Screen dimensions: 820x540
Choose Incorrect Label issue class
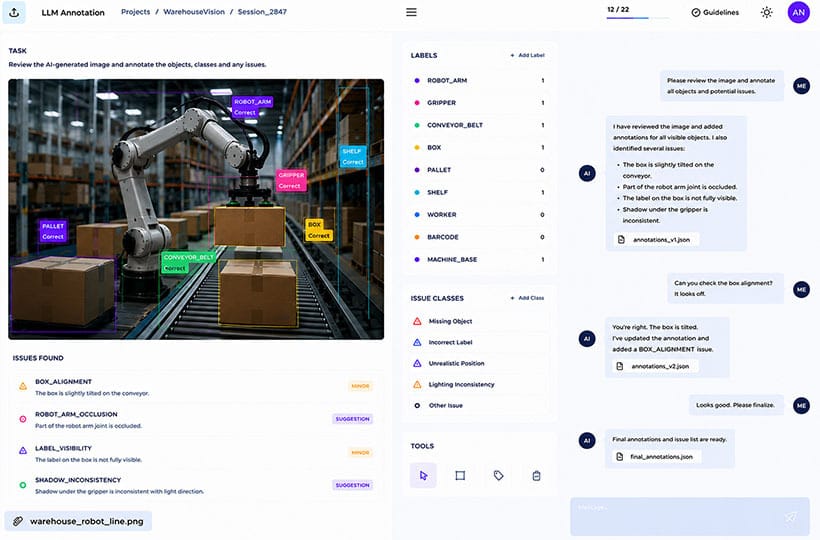coord(480,342)
